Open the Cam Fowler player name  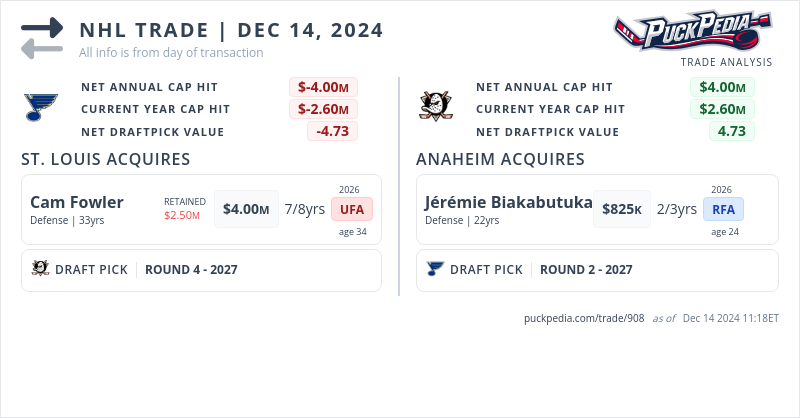pos(77,203)
